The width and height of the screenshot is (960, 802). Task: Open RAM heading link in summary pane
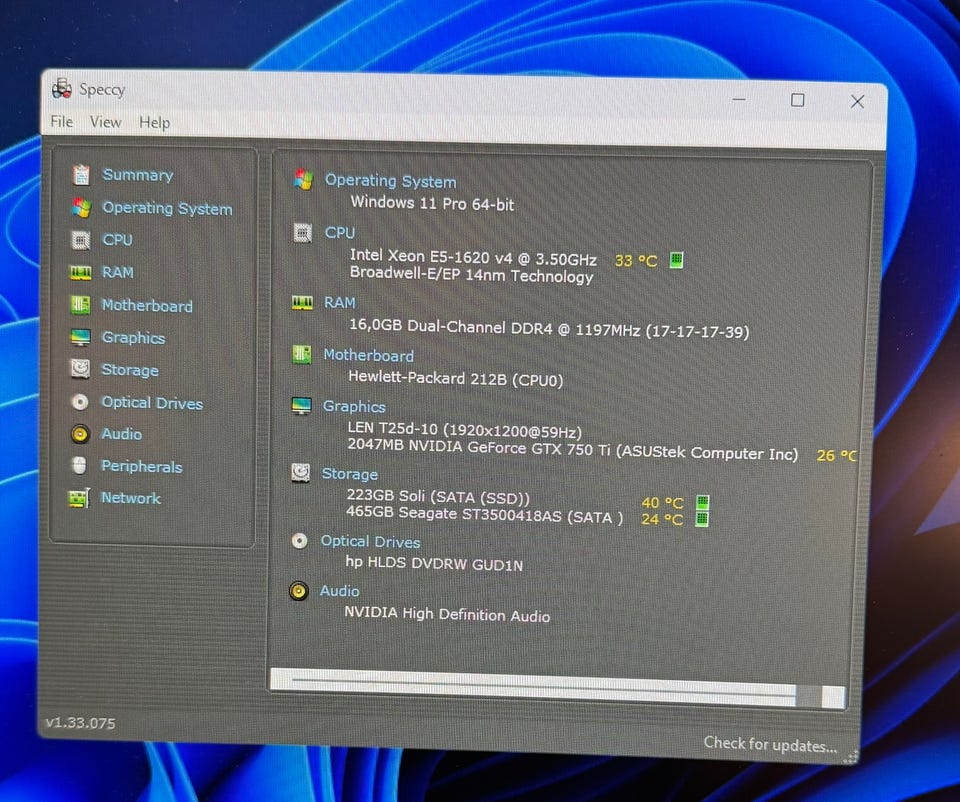coord(339,303)
